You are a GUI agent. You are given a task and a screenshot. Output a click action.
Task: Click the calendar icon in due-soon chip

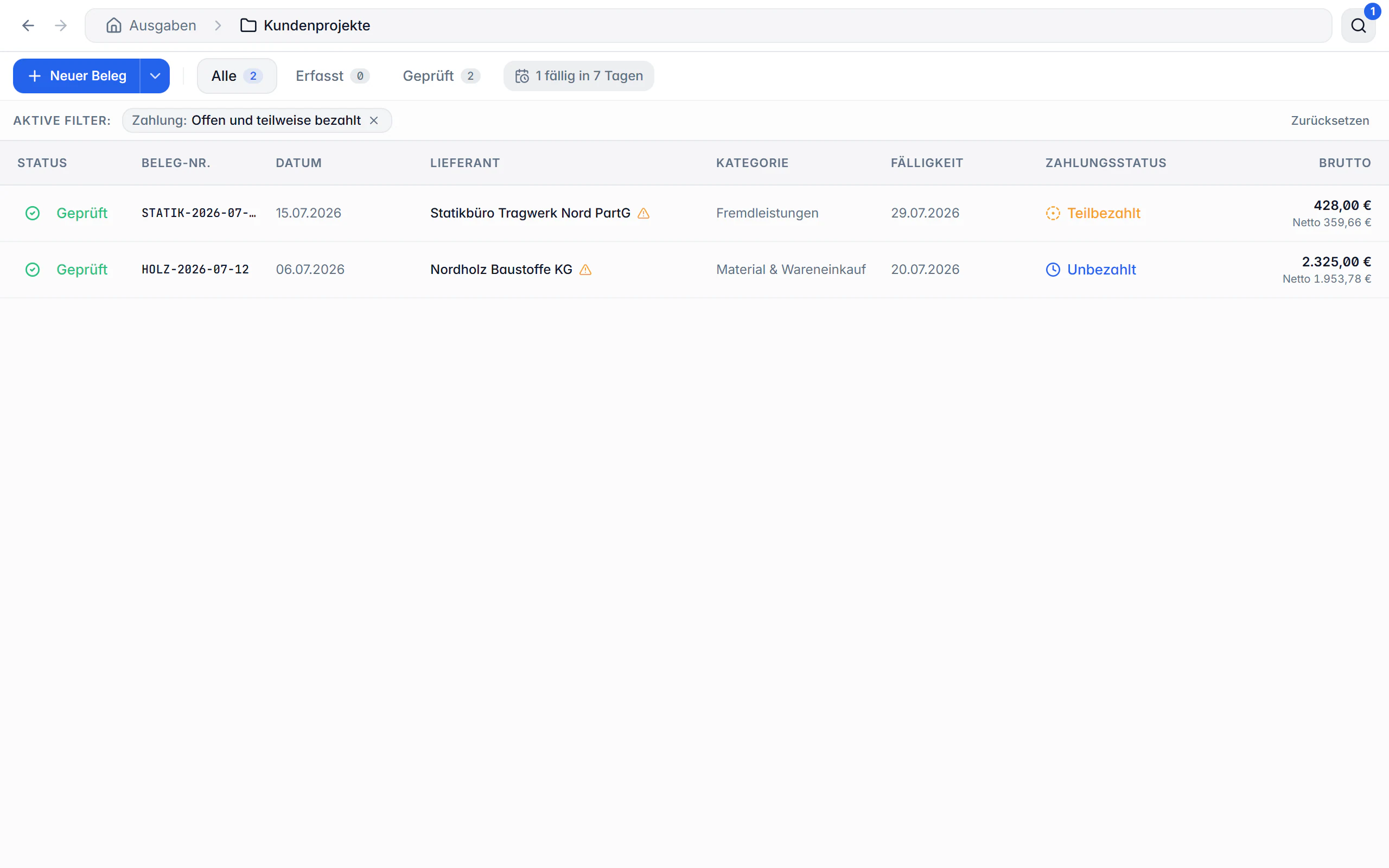click(522, 76)
